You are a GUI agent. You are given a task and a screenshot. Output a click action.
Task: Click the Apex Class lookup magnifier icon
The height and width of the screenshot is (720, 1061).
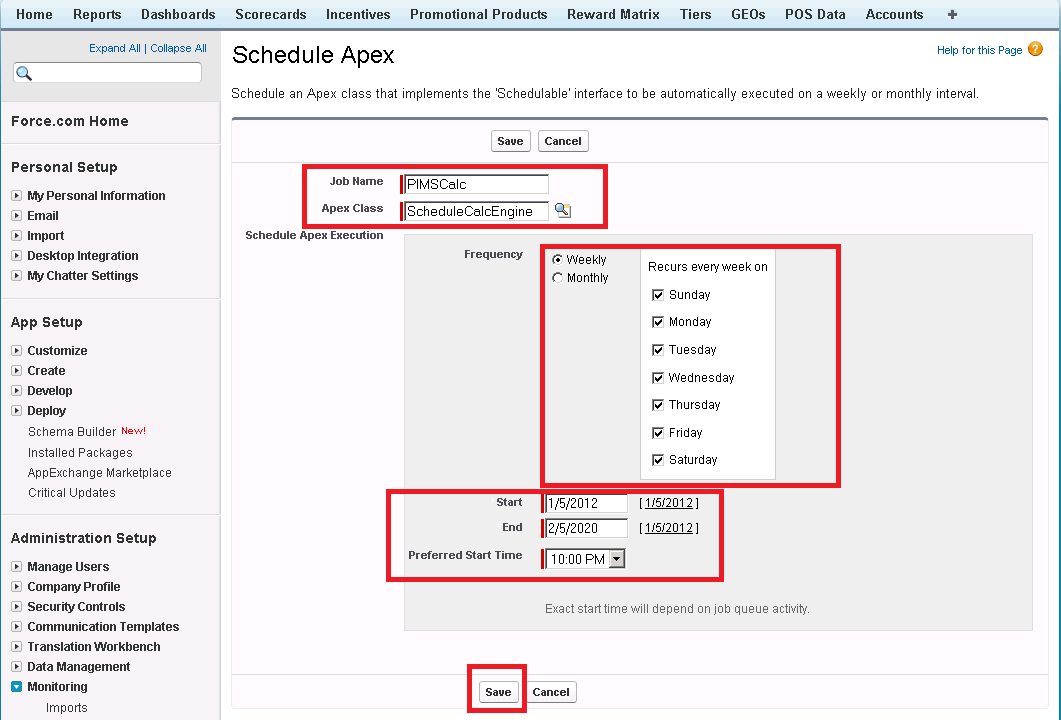562,210
